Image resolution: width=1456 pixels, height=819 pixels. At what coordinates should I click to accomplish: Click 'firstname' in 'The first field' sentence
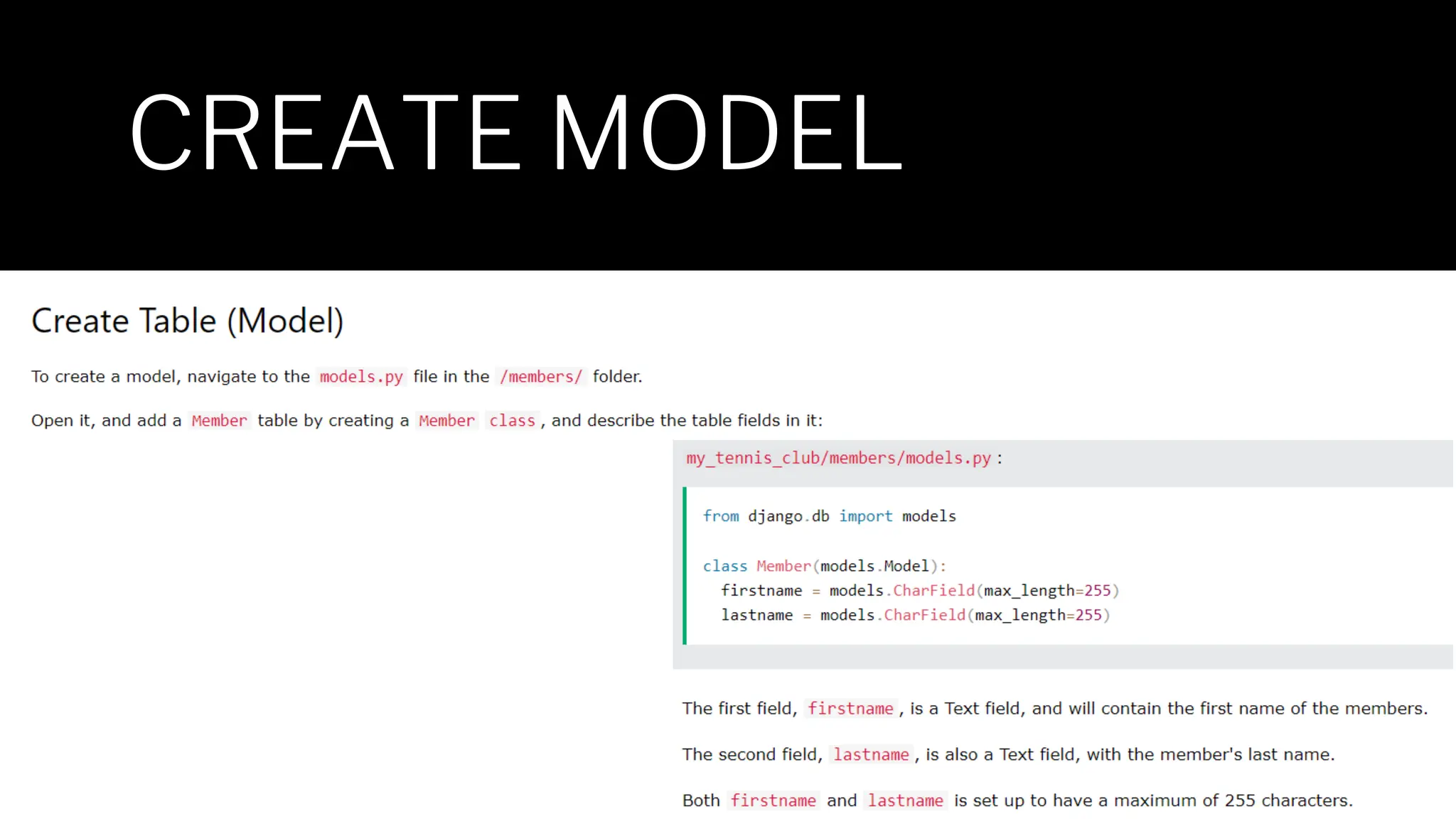pyautogui.click(x=850, y=709)
